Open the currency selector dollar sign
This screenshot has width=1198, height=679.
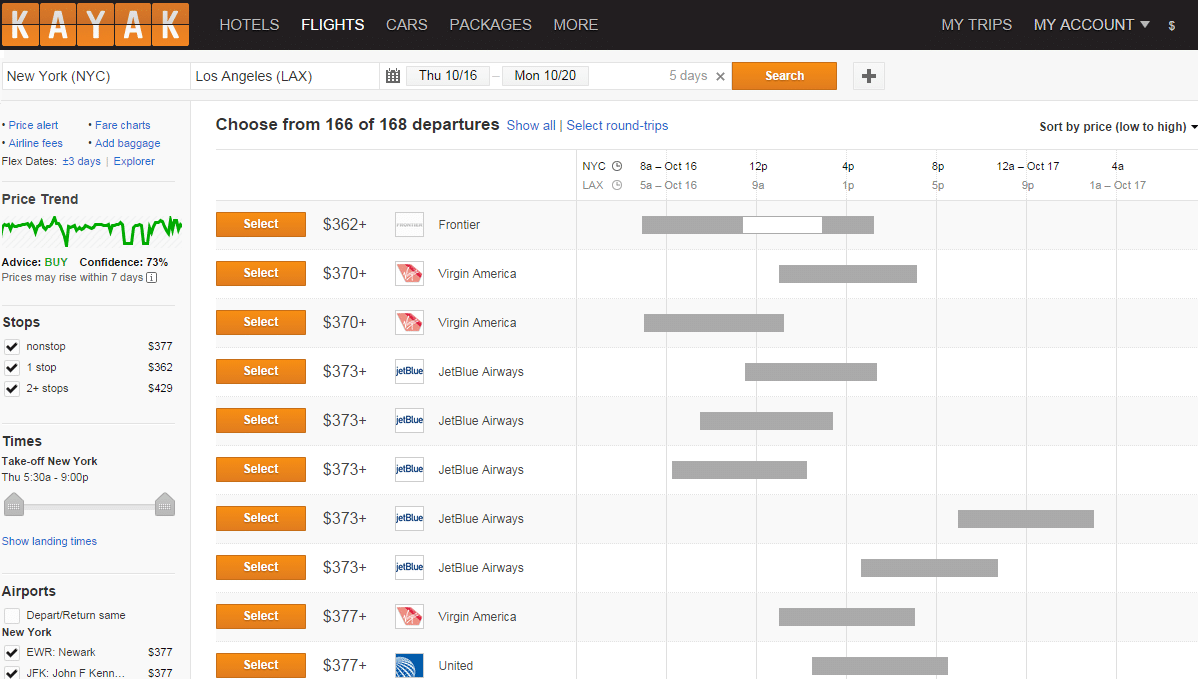[x=1171, y=25]
